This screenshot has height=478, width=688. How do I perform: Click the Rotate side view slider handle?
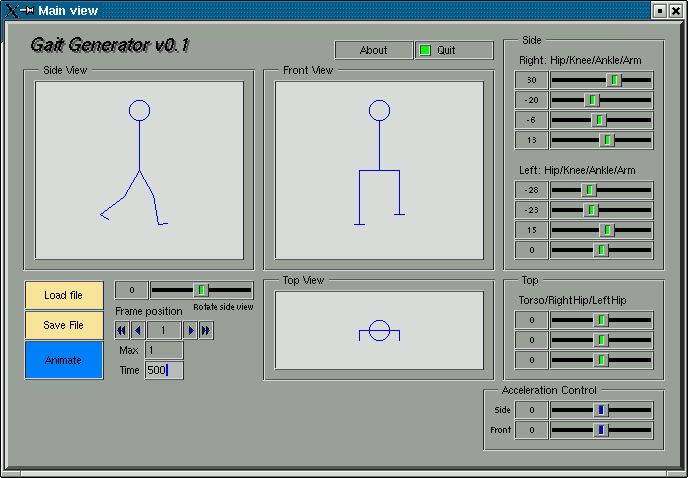201,290
